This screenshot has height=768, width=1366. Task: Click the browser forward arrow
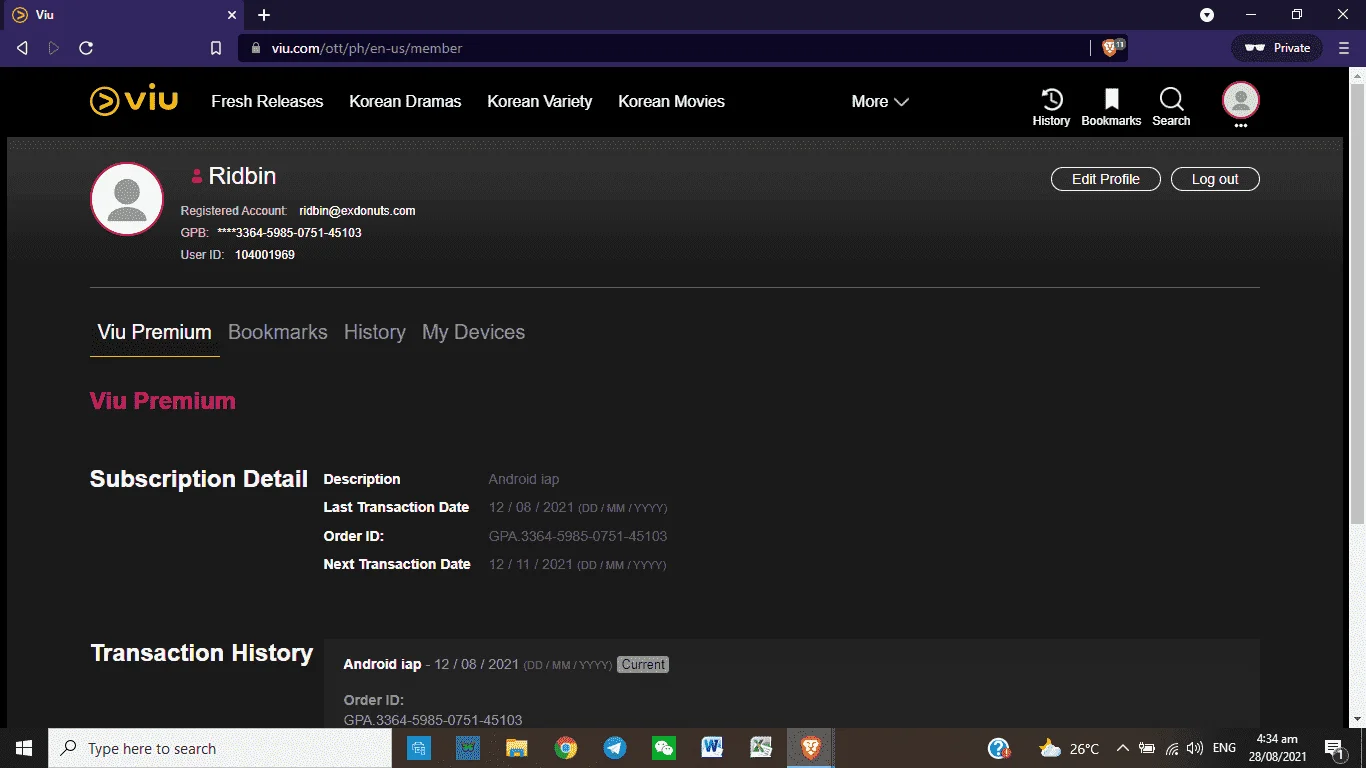(x=53, y=48)
